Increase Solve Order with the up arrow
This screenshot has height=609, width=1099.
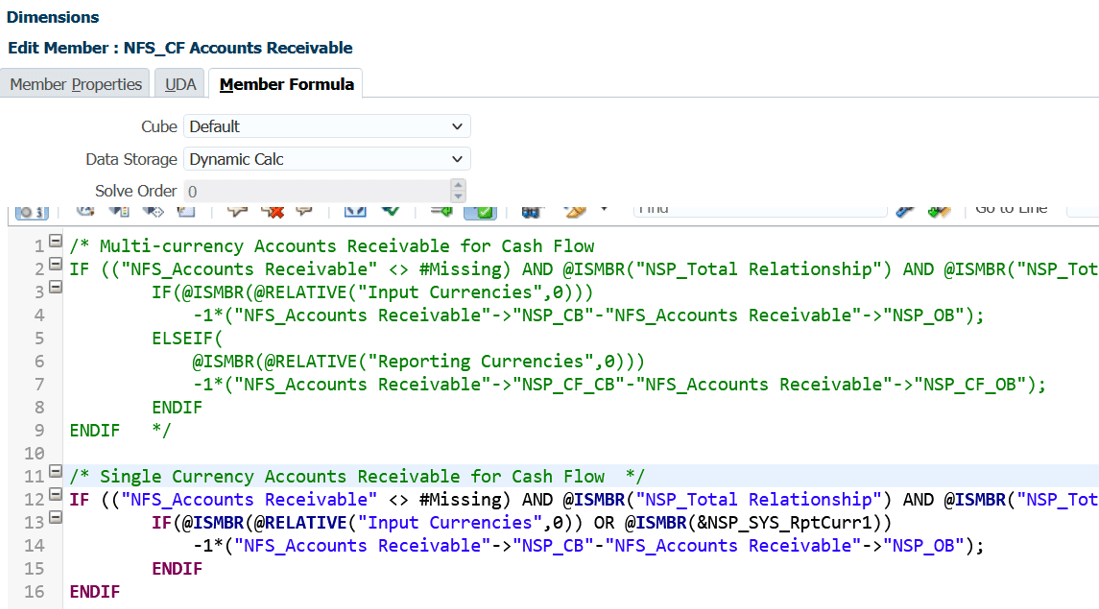(x=458, y=186)
